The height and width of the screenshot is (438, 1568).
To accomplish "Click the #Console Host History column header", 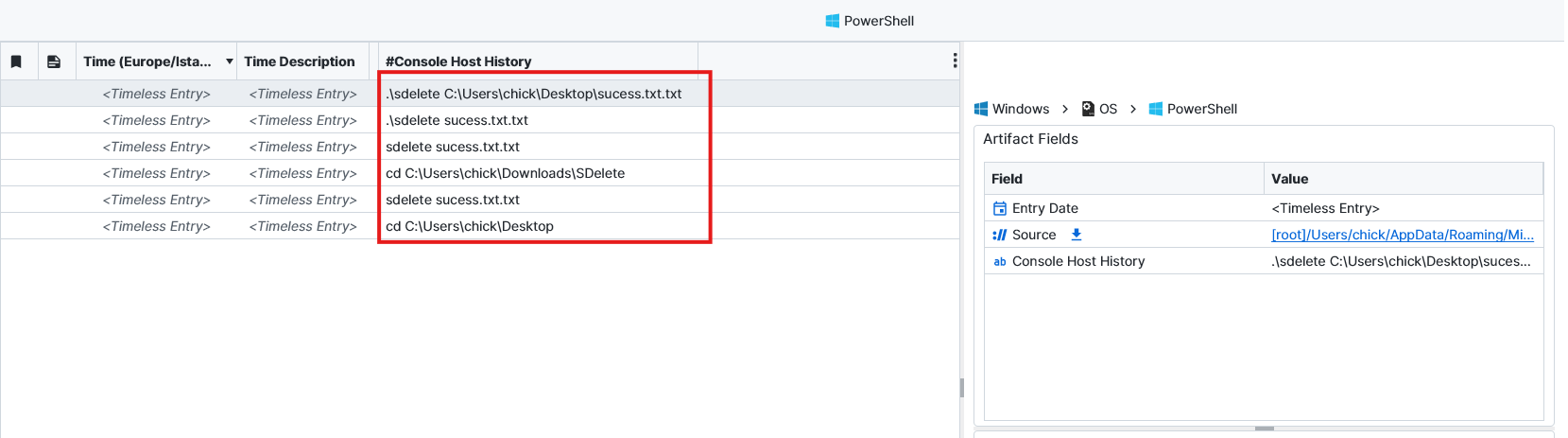I will pyautogui.click(x=458, y=61).
